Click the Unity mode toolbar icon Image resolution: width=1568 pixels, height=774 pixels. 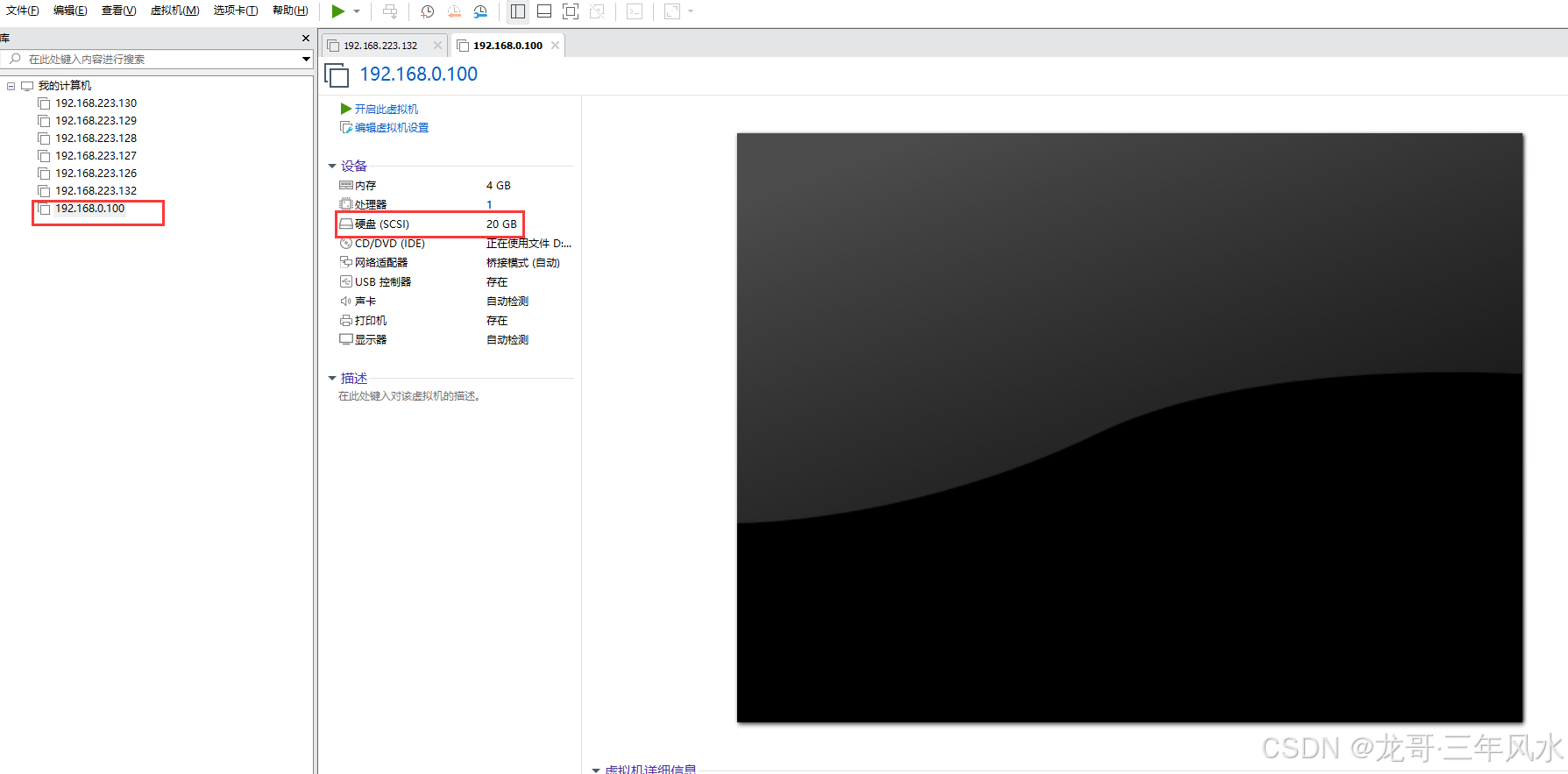click(x=597, y=11)
